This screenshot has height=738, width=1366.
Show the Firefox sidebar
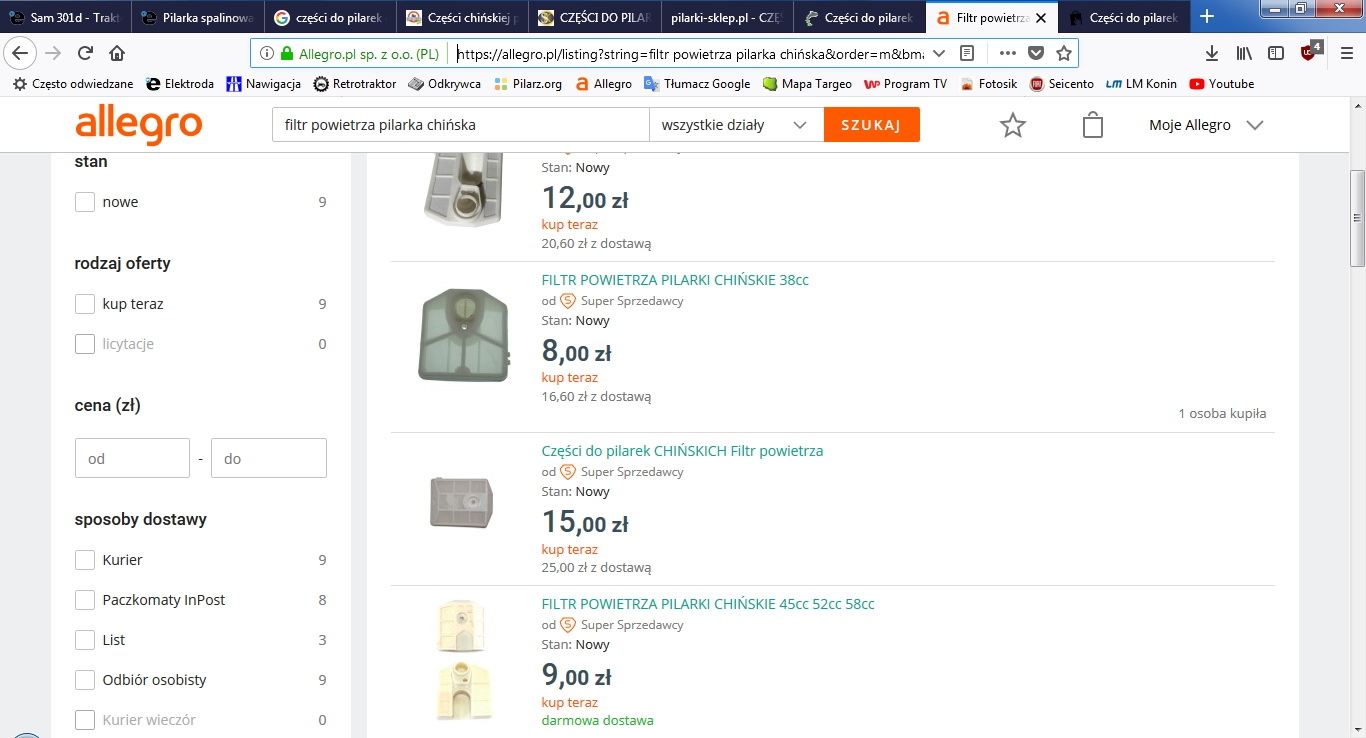click(1276, 54)
